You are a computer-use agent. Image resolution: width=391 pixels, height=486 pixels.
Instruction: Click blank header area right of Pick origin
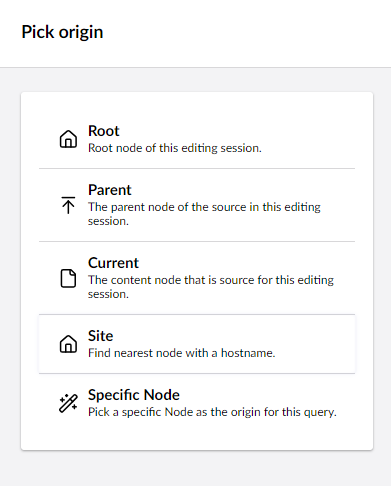click(x=247, y=33)
